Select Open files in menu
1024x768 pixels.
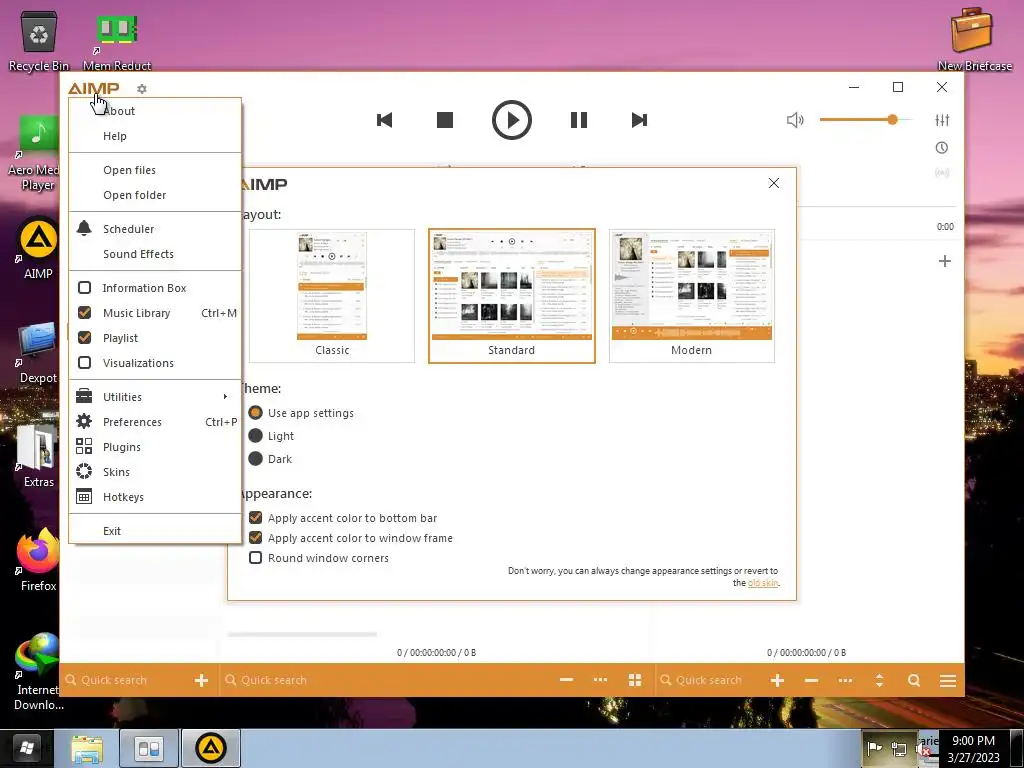129,170
